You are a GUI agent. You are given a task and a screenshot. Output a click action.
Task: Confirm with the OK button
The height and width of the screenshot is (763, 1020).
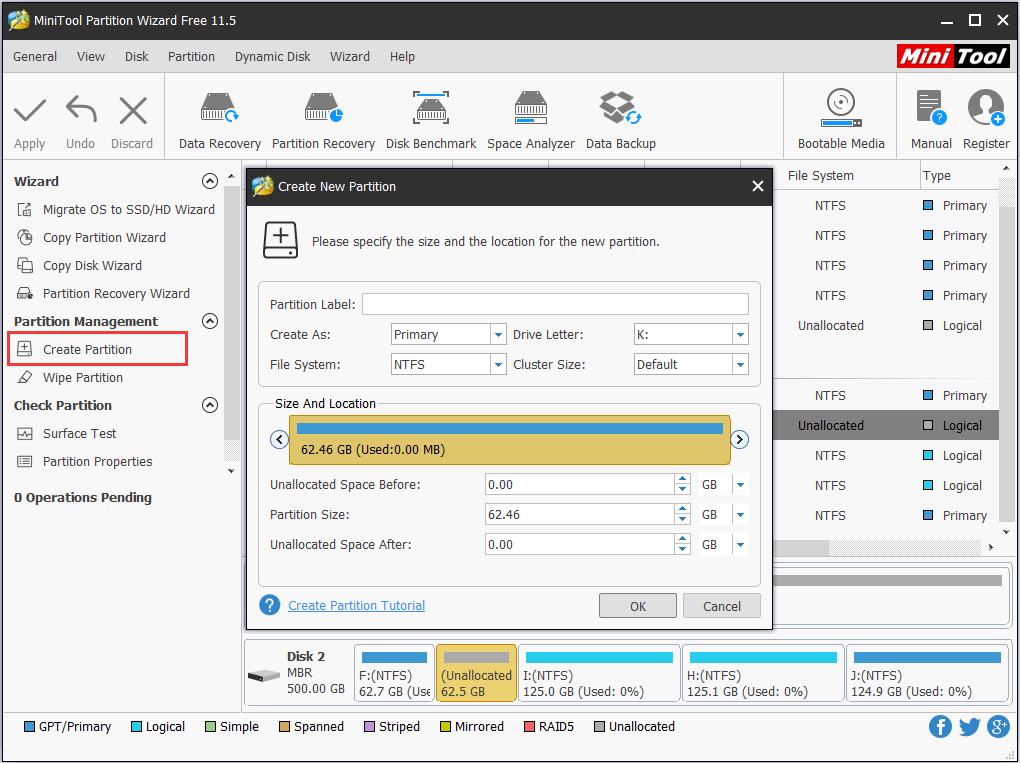tap(638, 606)
